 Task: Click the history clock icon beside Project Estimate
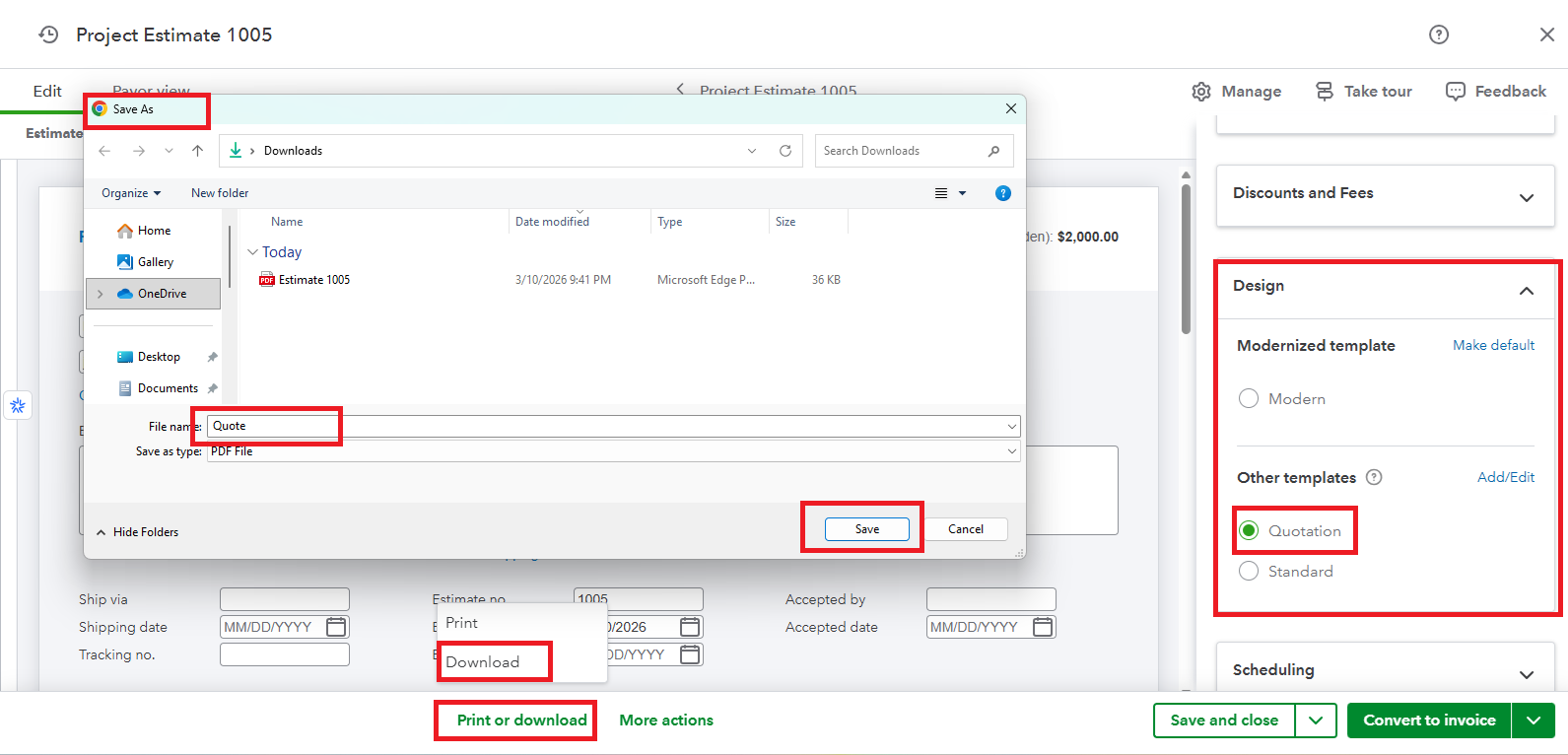tap(48, 34)
